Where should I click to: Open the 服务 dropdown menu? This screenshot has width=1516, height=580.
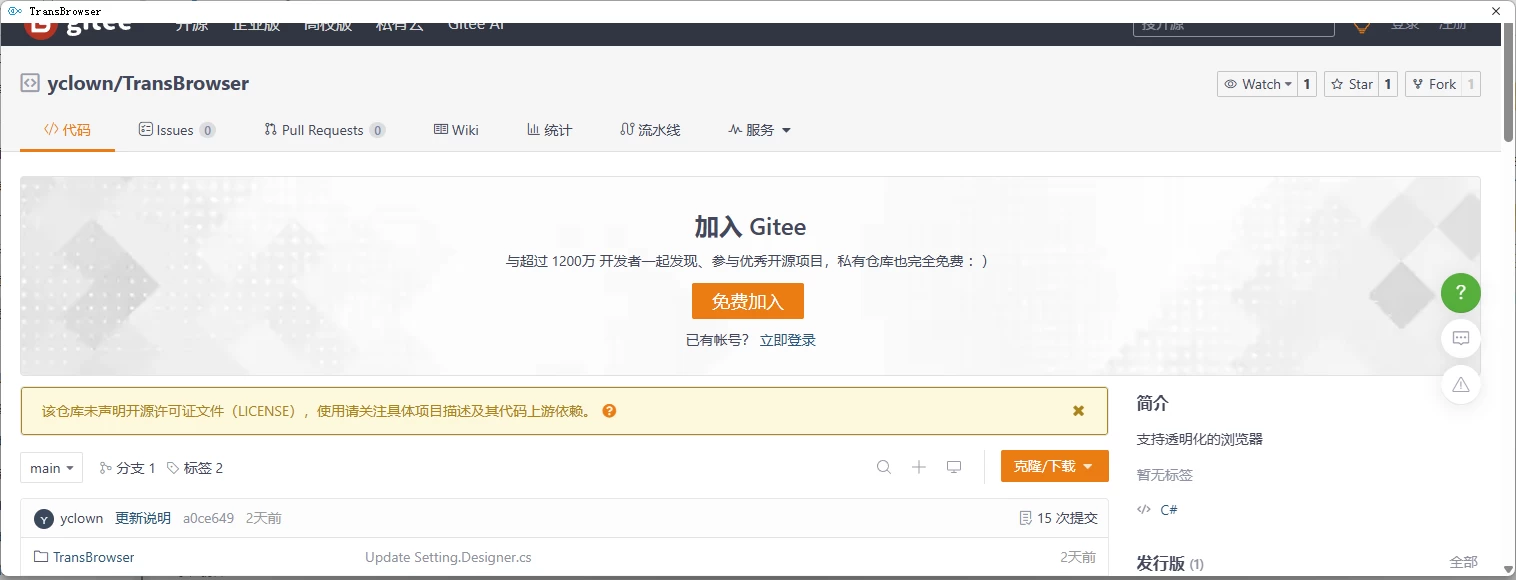[760, 130]
